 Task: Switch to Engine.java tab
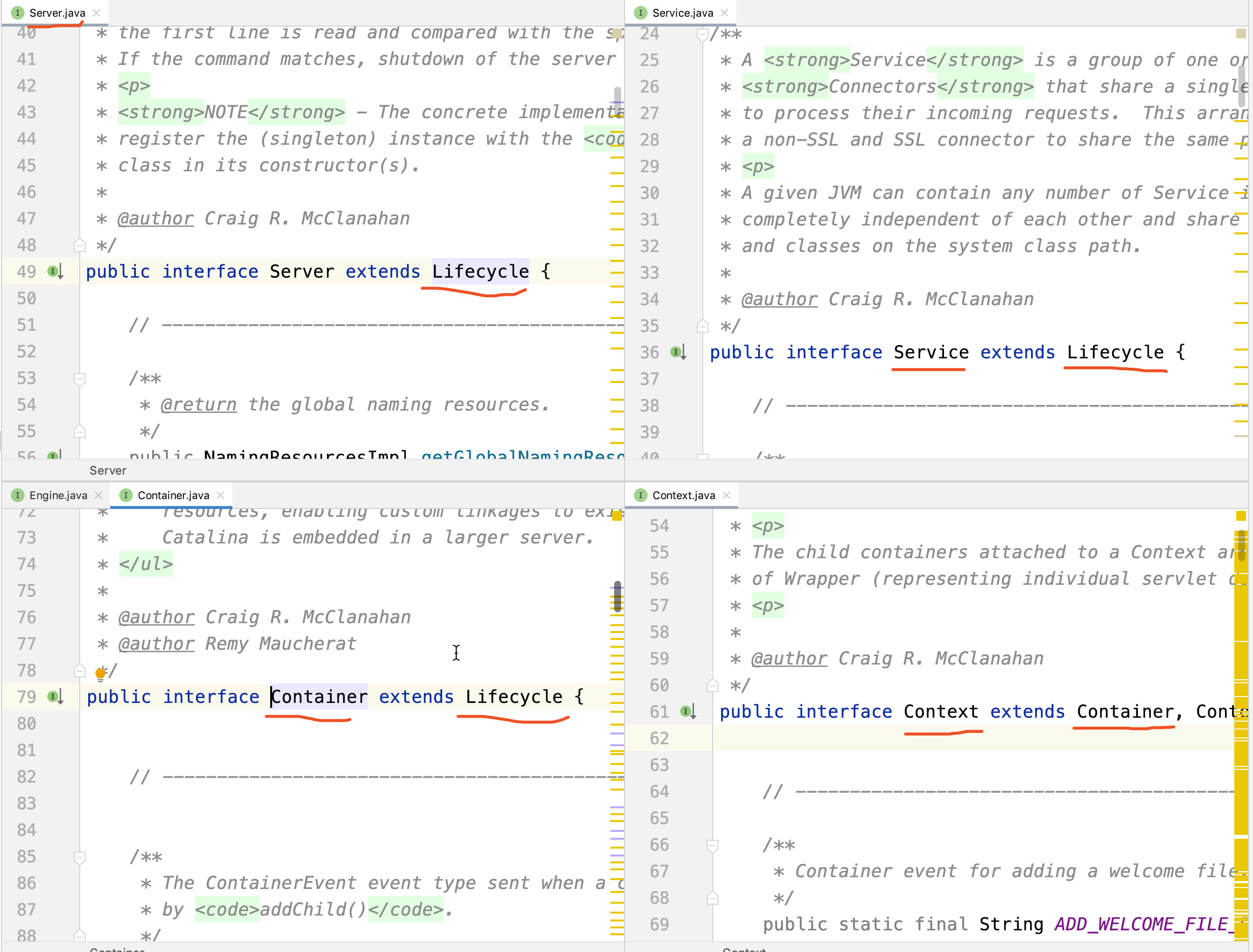pos(58,495)
